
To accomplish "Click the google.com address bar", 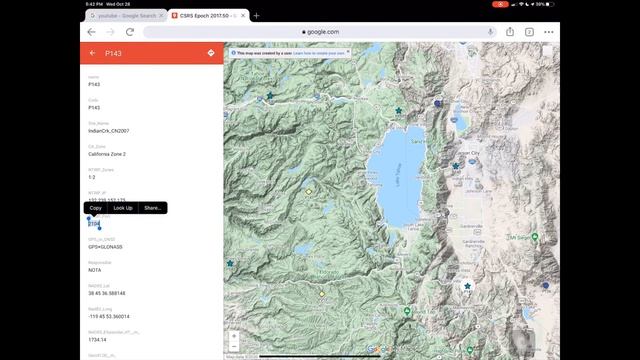I will 320,32.
